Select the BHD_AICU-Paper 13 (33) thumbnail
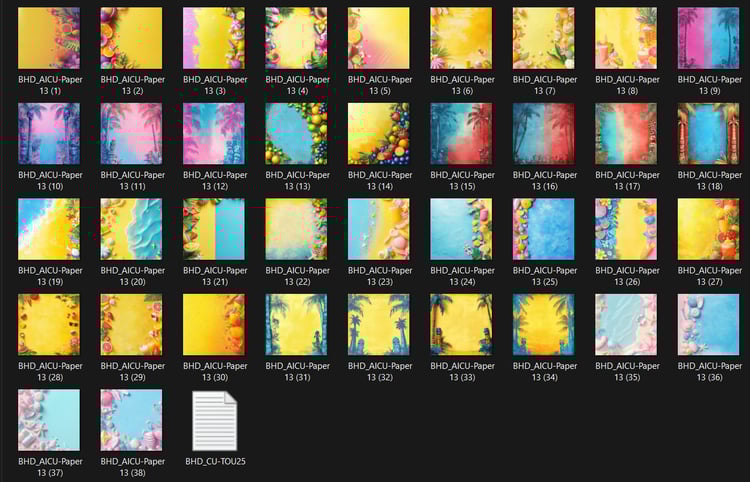Viewport: 750px width, 482px height. tap(461, 325)
